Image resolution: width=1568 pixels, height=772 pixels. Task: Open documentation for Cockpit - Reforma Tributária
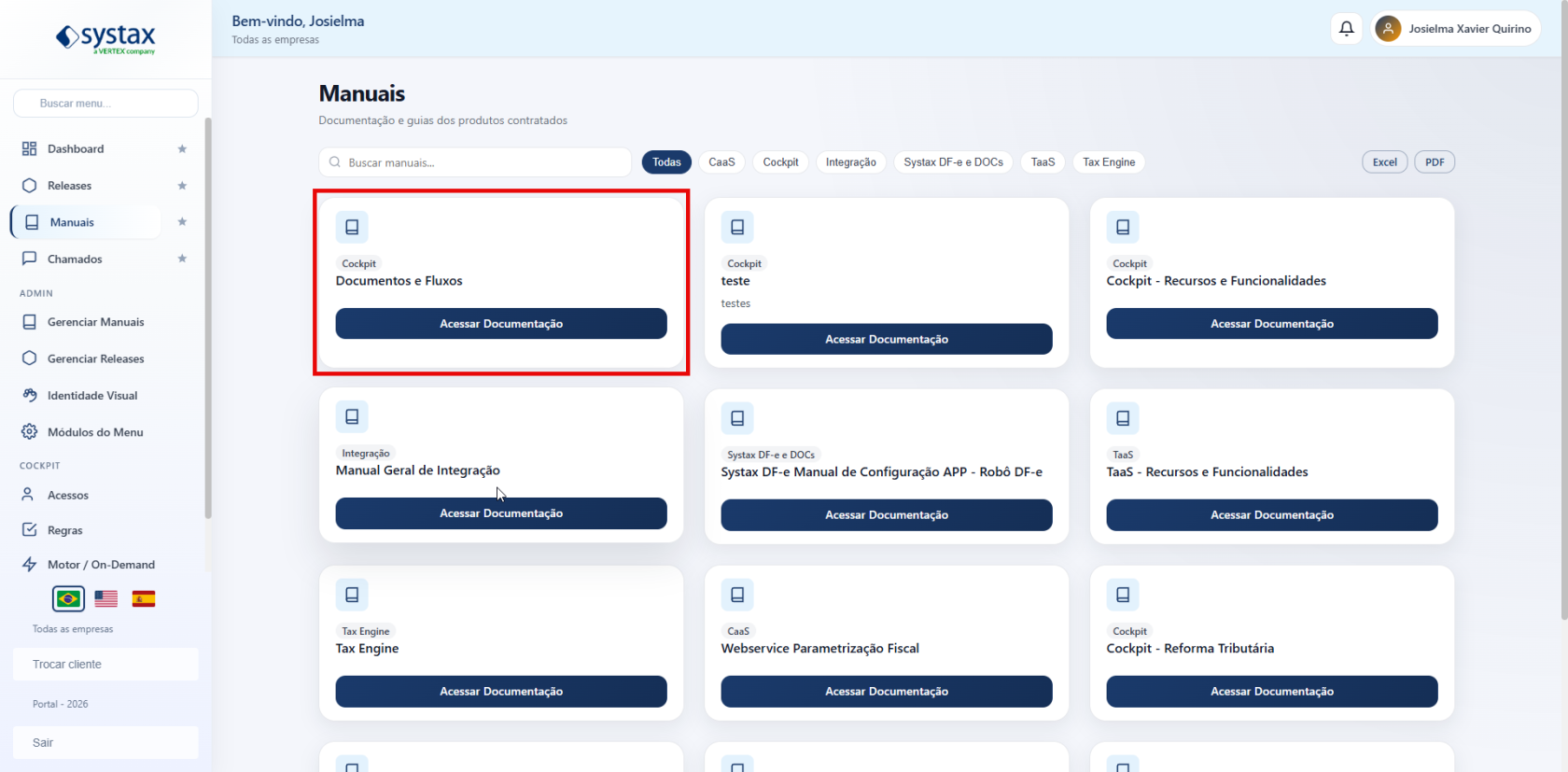[1272, 692]
